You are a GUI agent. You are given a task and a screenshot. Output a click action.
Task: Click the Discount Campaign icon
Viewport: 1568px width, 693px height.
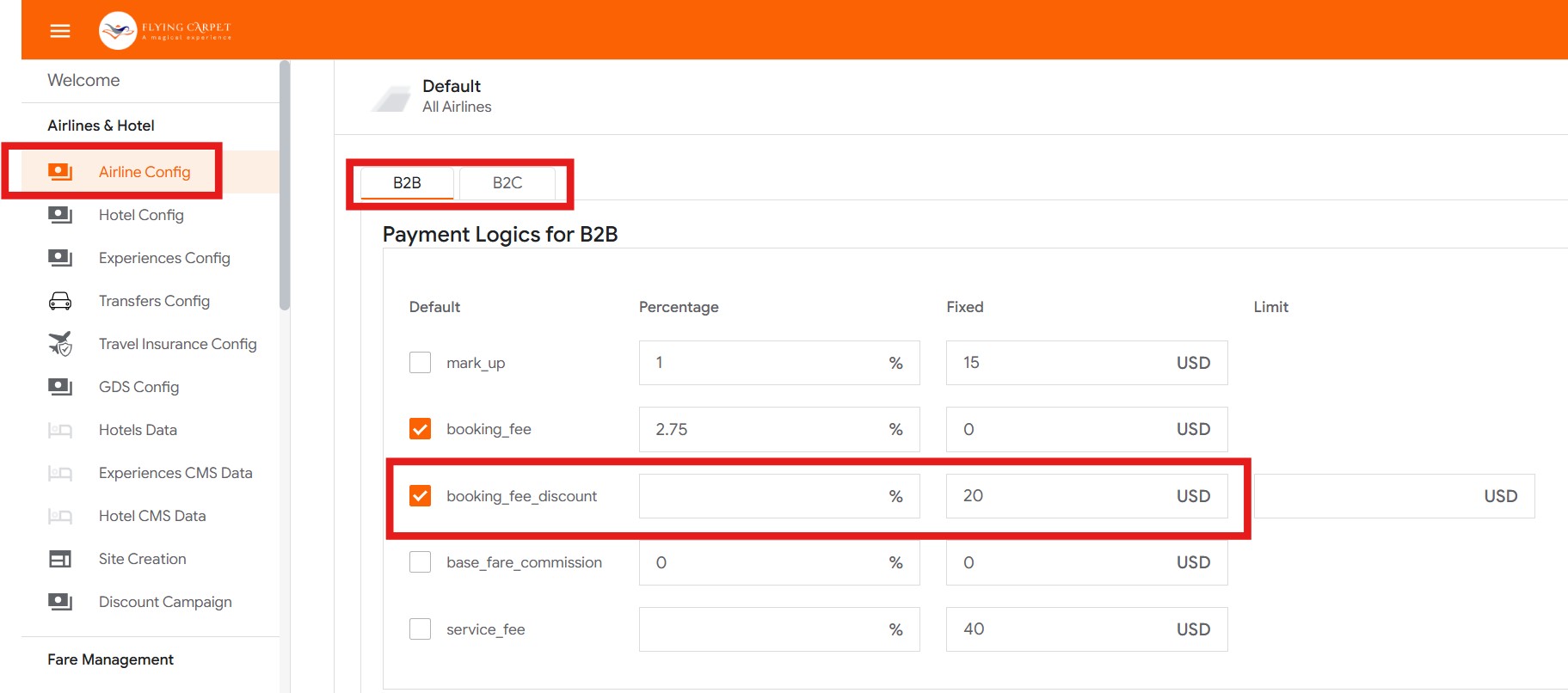click(60, 602)
